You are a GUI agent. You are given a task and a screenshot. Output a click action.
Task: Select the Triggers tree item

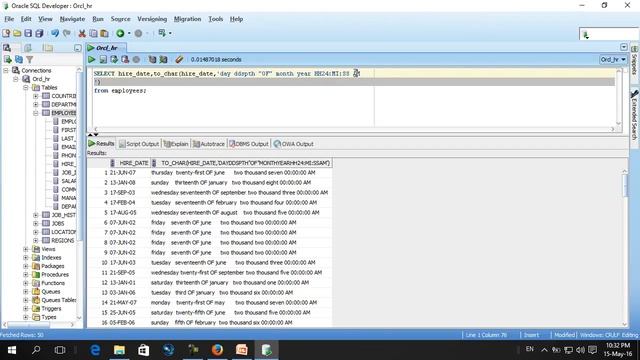coord(51,309)
